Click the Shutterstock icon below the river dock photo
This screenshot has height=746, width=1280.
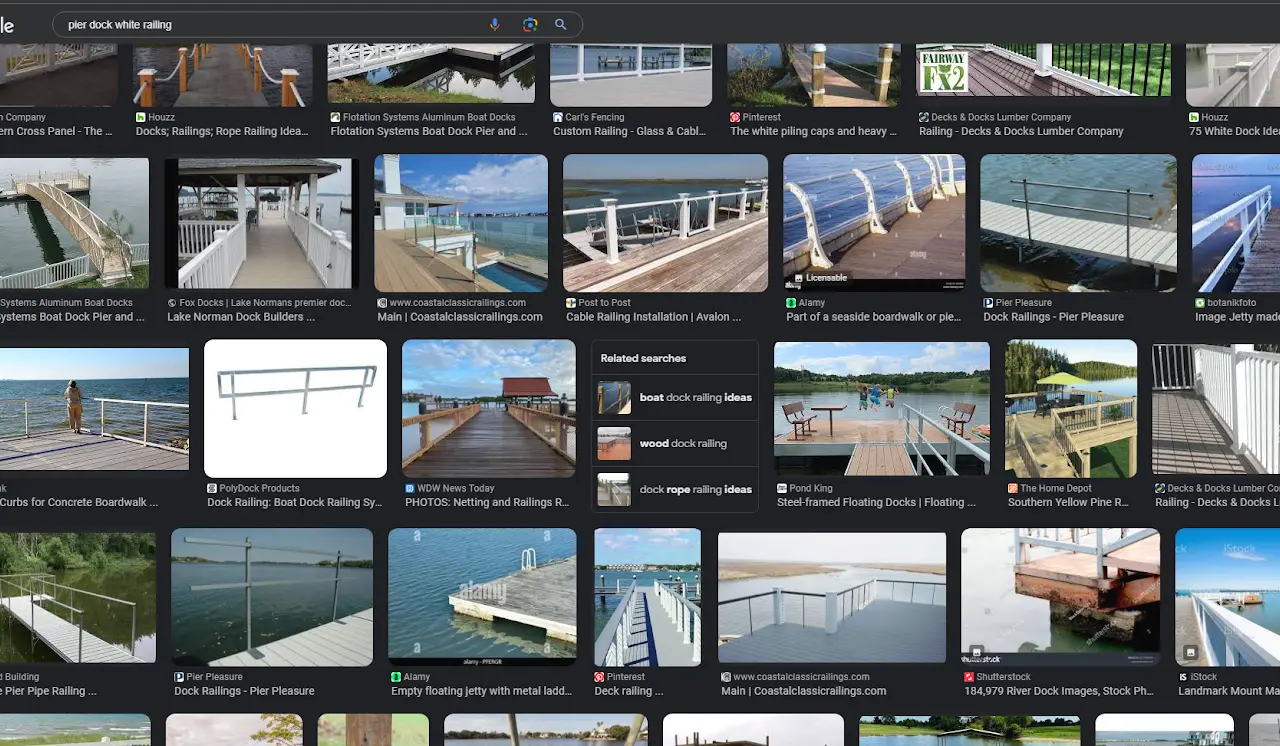[x=967, y=676]
